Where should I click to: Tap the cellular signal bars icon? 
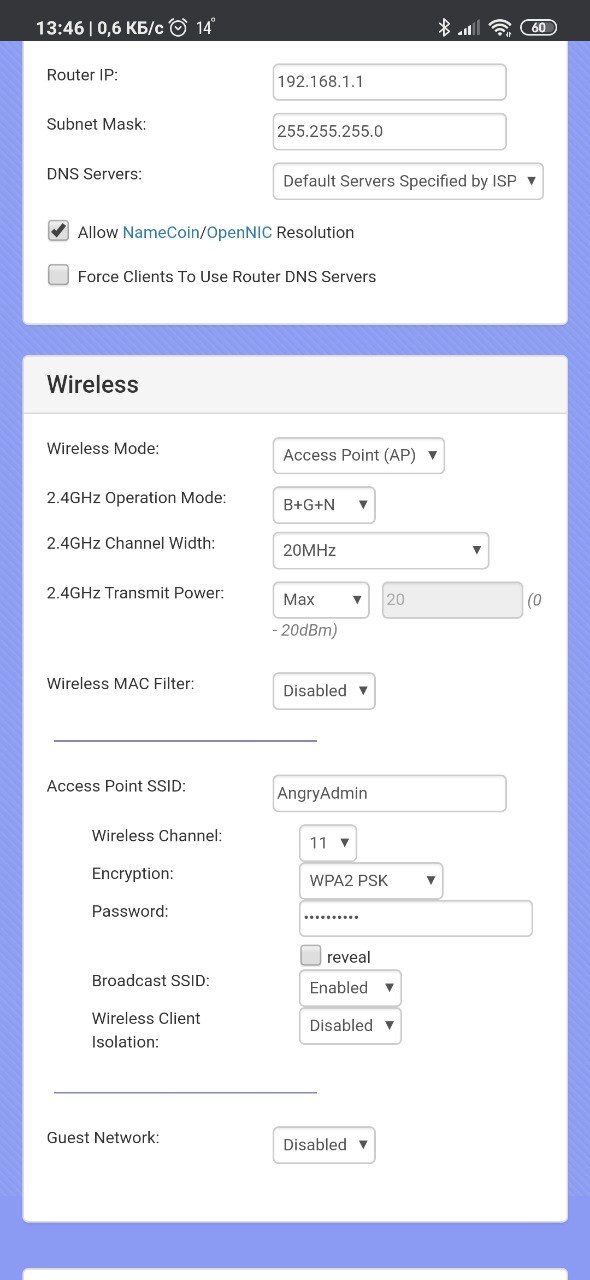coord(469,28)
